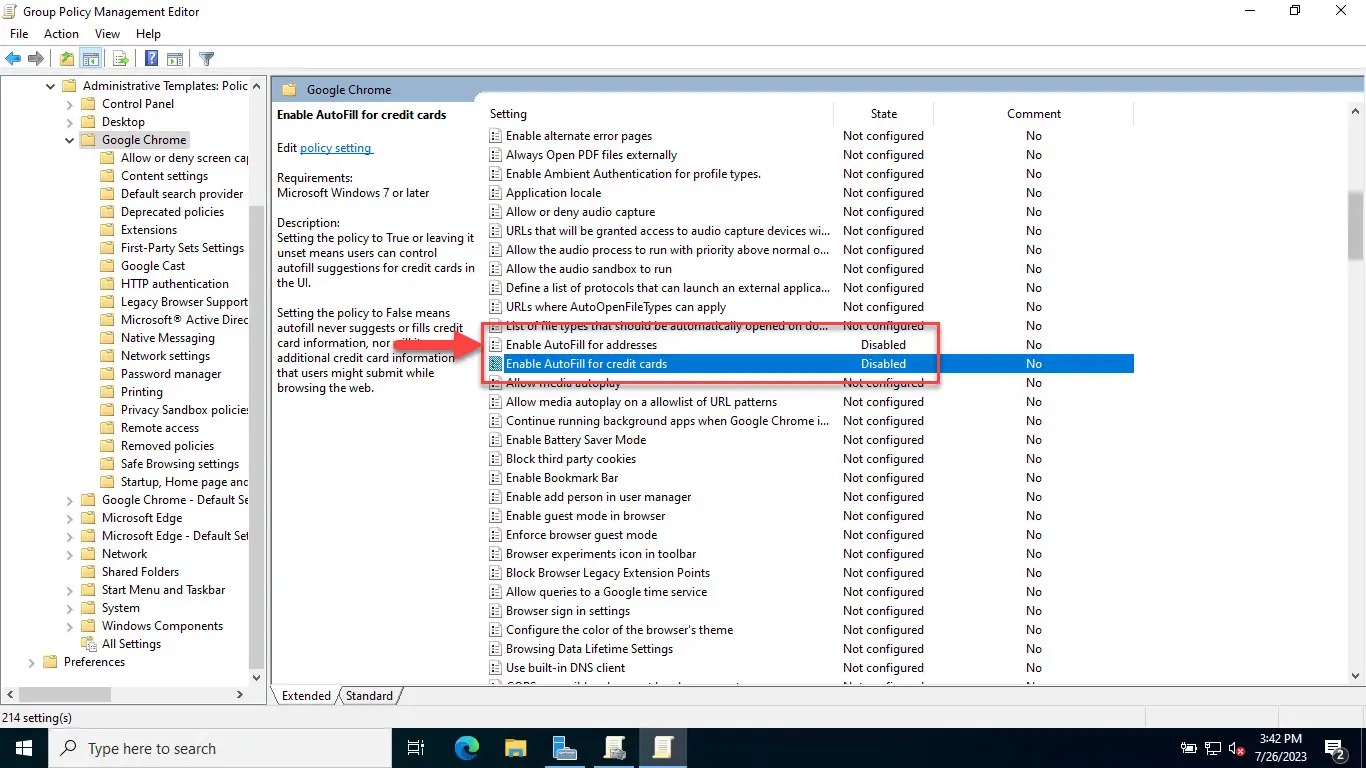
Task: Expand the Control Panel tree node
Action: (70, 104)
